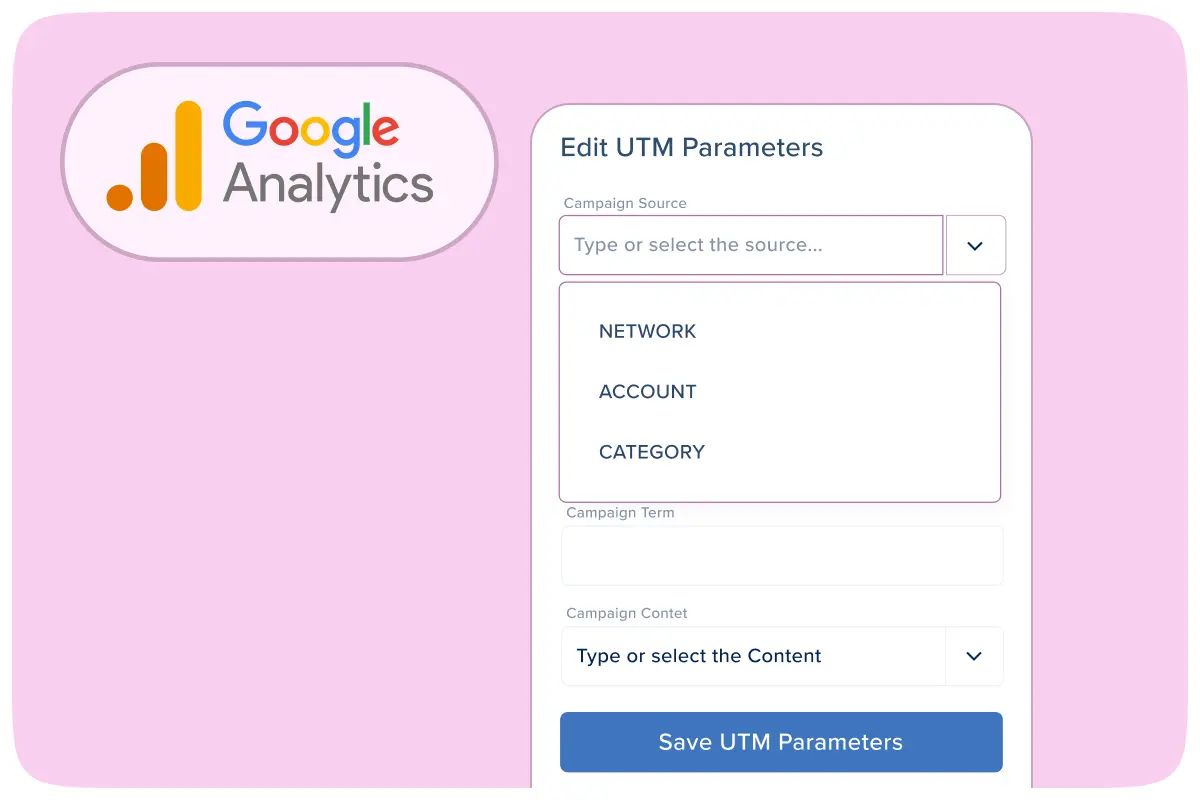This screenshot has width=1200, height=800.
Task: Click the medium orange bar of the Analytics logo
Action: (x=153, y=177)
